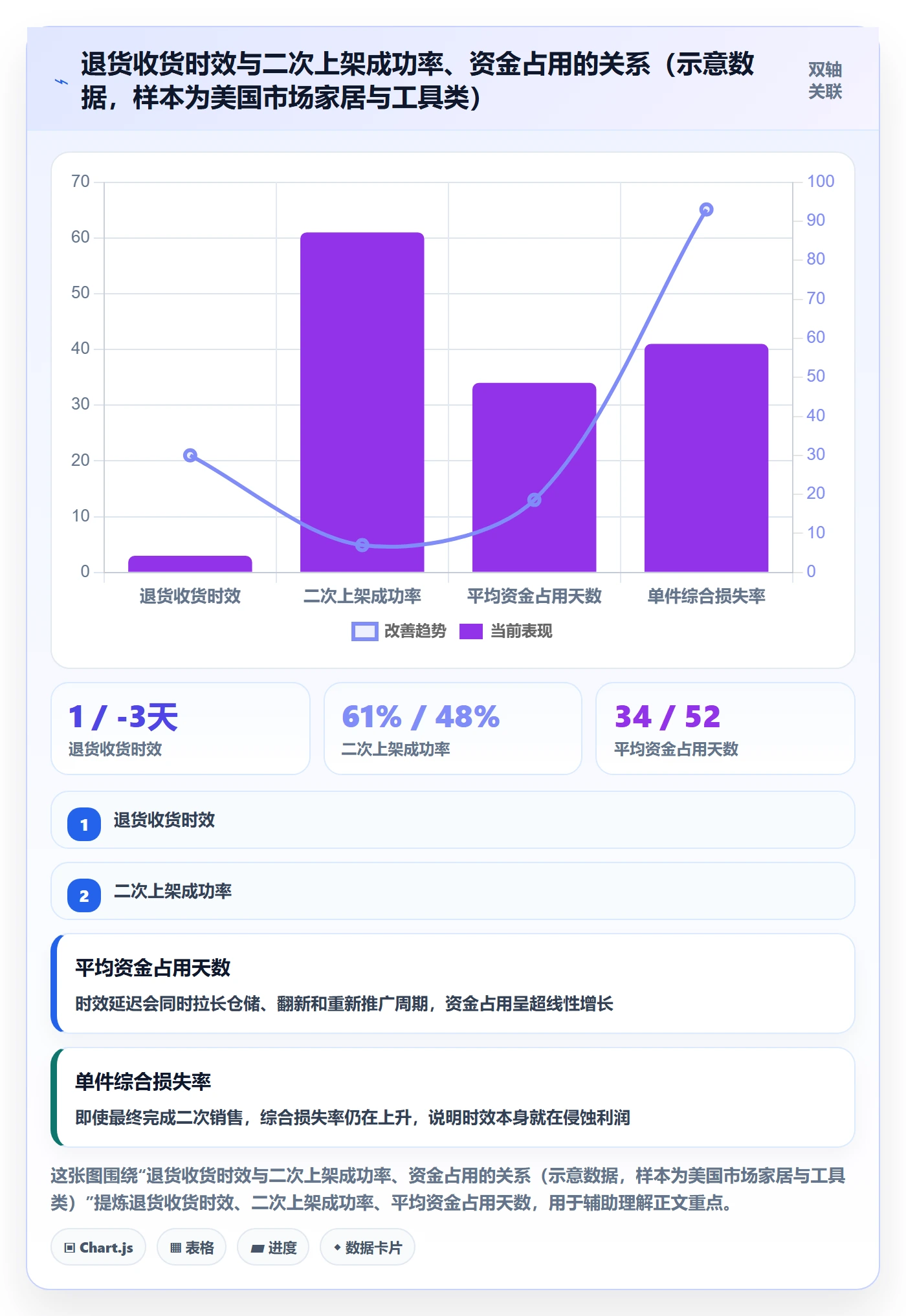Click the 进度 tag
The image size is (906, 1316).
(x=273, y=1247)
